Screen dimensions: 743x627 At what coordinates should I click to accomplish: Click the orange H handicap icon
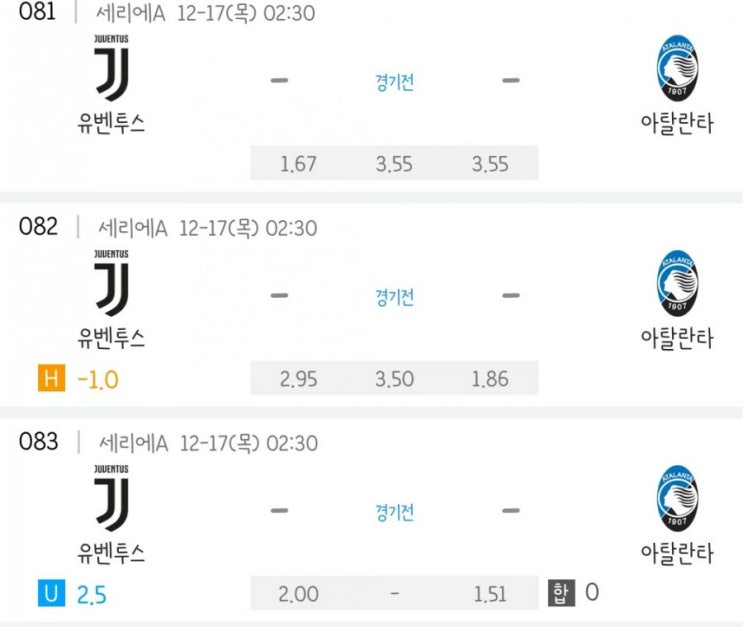point(49,379)
